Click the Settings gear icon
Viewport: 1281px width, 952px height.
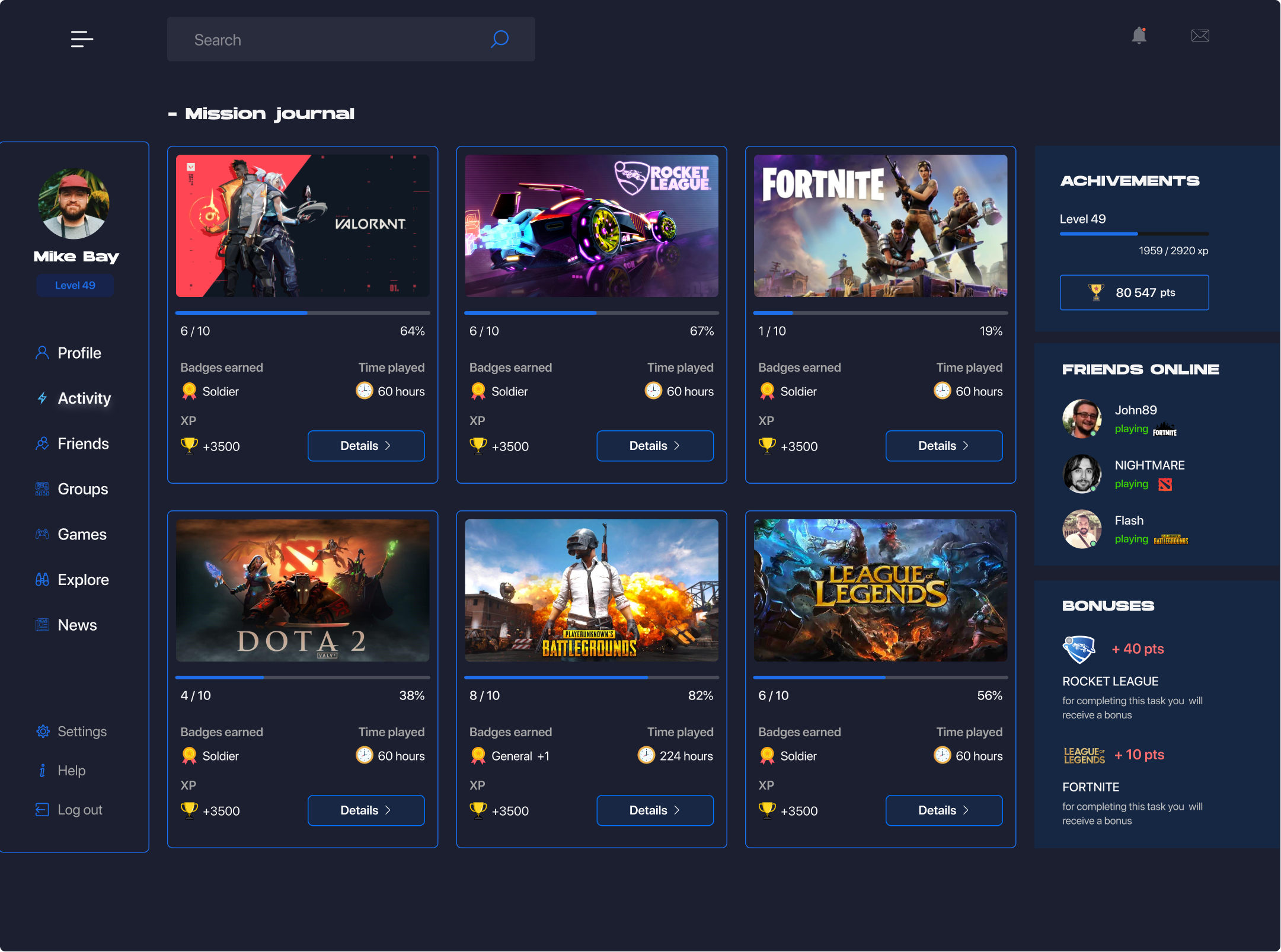[43, 731]
